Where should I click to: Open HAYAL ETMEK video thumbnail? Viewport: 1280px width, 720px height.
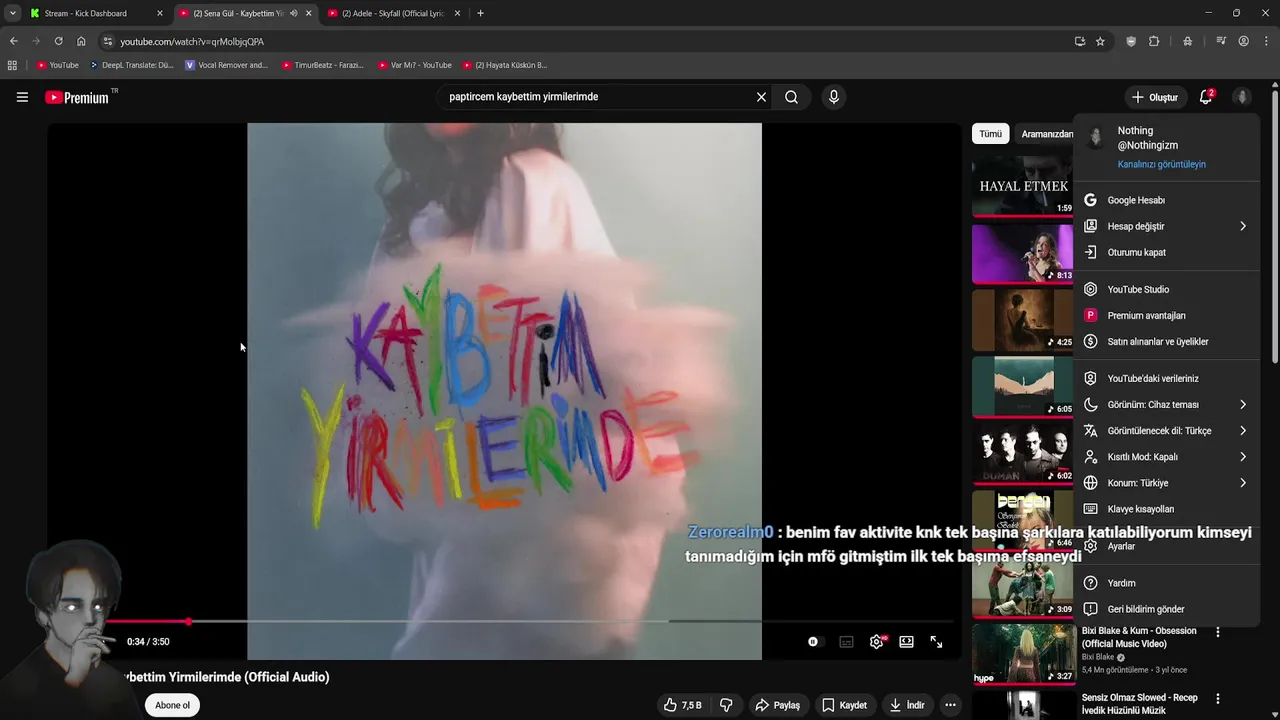(1022, 185)
